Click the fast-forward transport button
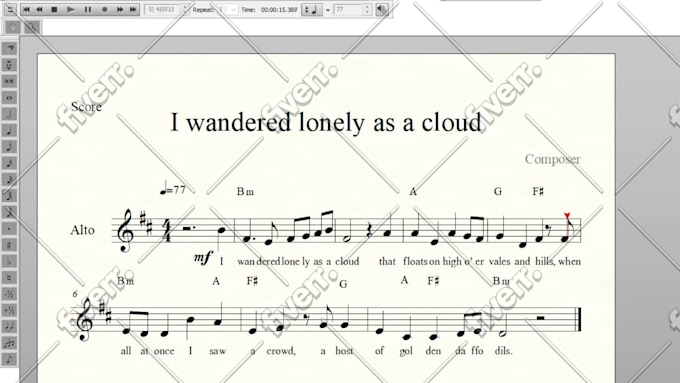 coord(120,9)
